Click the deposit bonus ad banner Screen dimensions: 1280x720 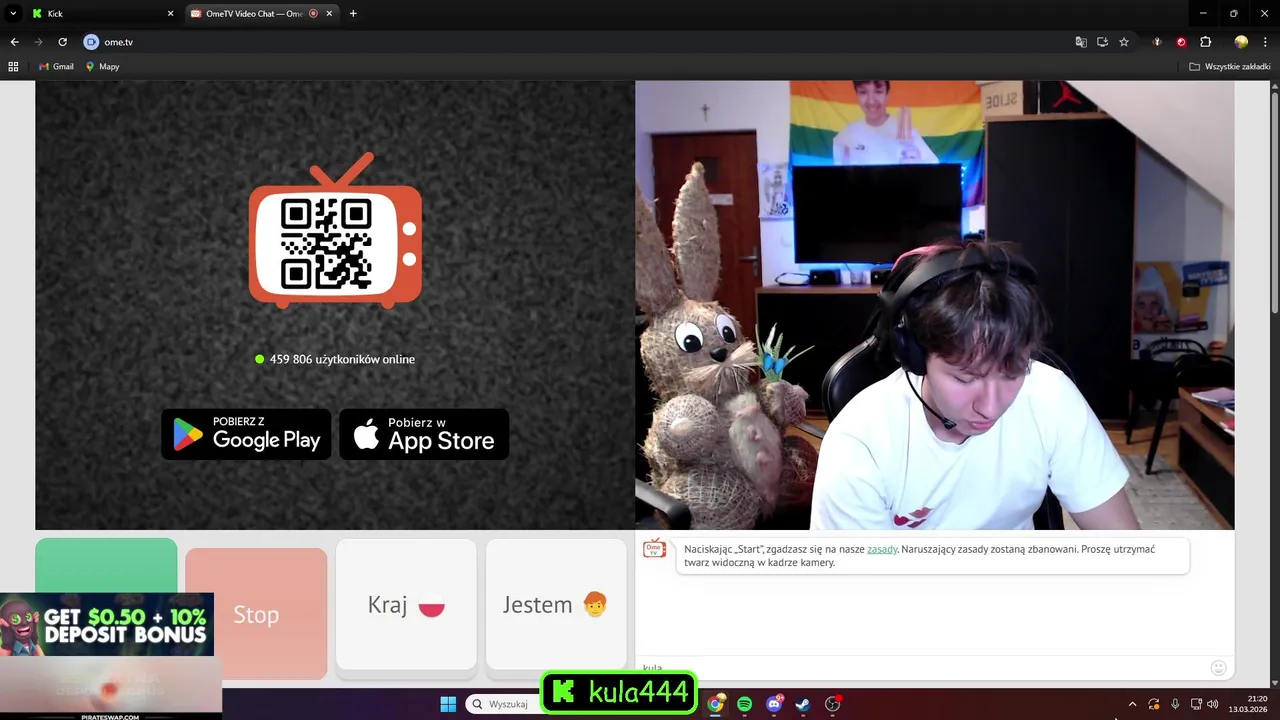[x=107, y=625]
